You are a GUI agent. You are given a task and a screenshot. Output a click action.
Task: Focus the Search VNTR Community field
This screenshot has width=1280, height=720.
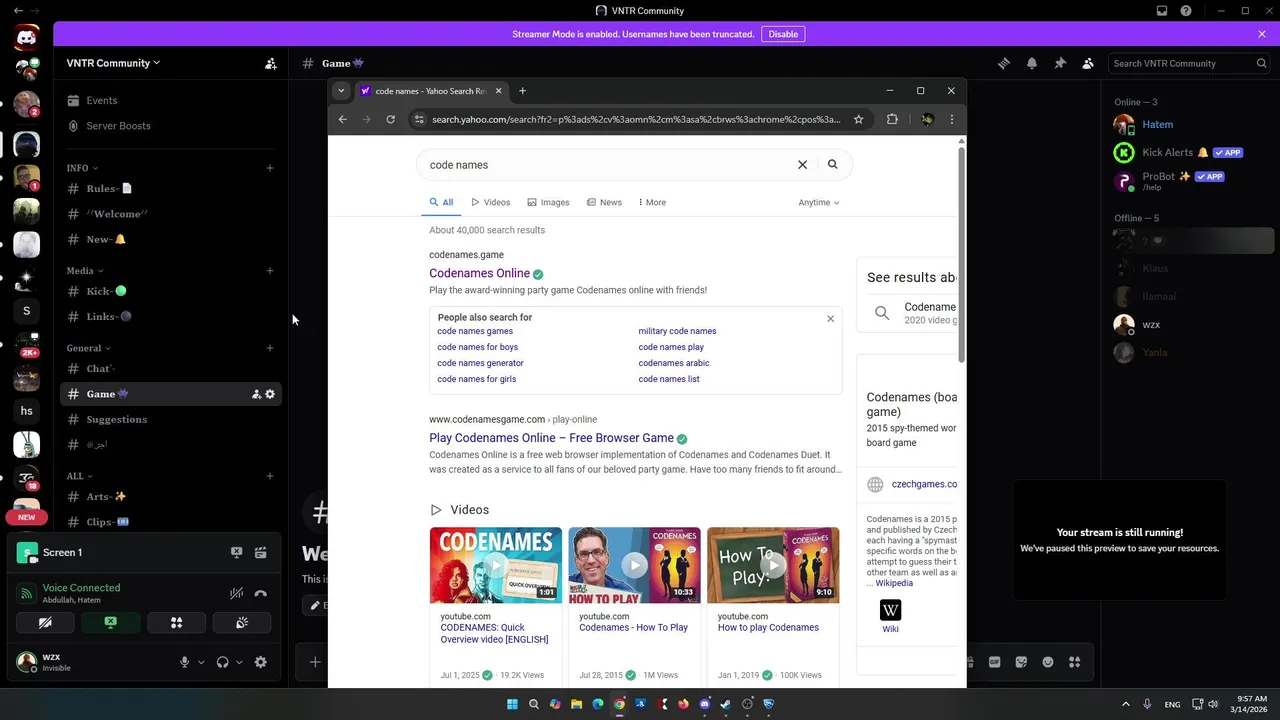(x=1190, y=63)
